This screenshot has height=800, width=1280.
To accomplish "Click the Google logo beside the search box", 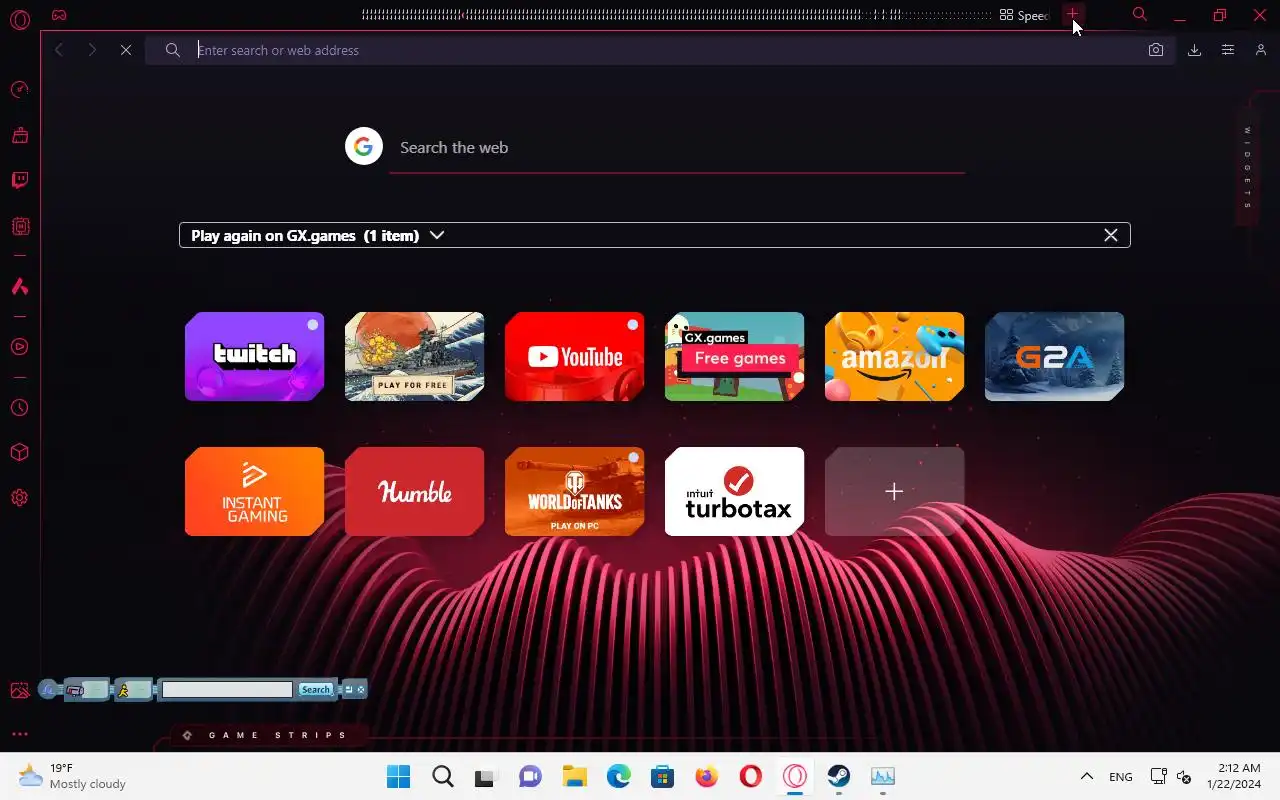I will 364,147.
